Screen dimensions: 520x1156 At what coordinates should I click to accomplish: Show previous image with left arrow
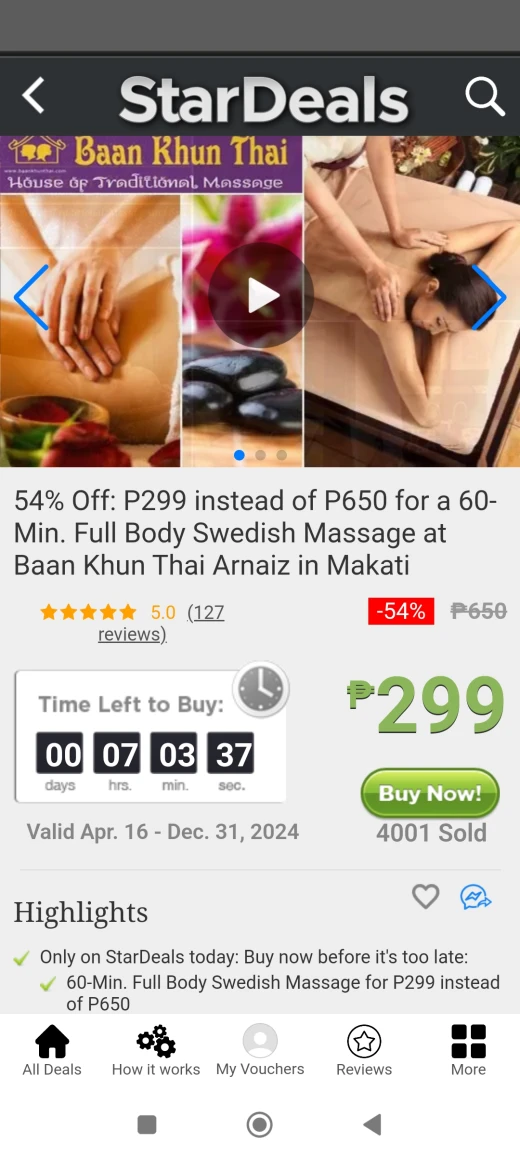[31, 297]
